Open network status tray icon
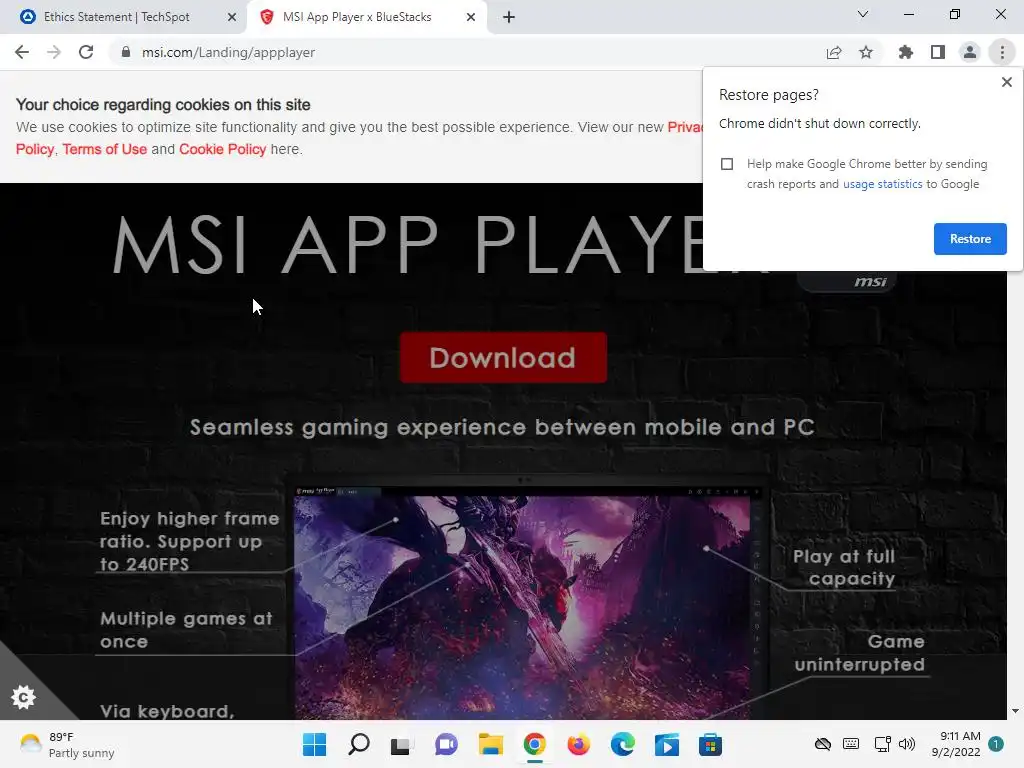Image resolution: width=1024 pixels, height=768 pixels. (x=882, y=744)
